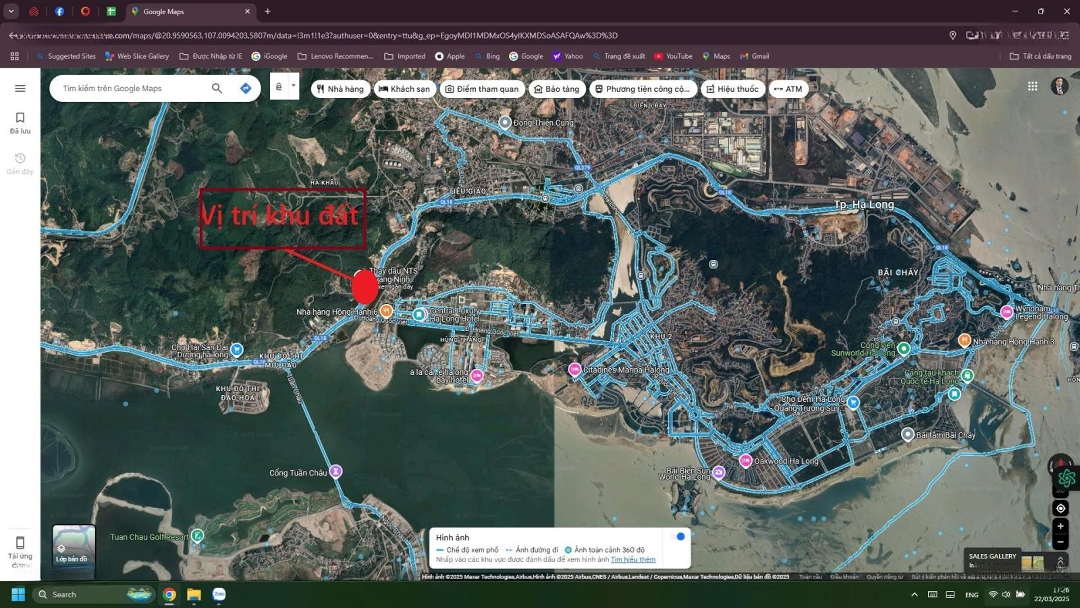Open the tab search dropdown arrow
This screenshot has width=1080, height=608.
[11, 12]
